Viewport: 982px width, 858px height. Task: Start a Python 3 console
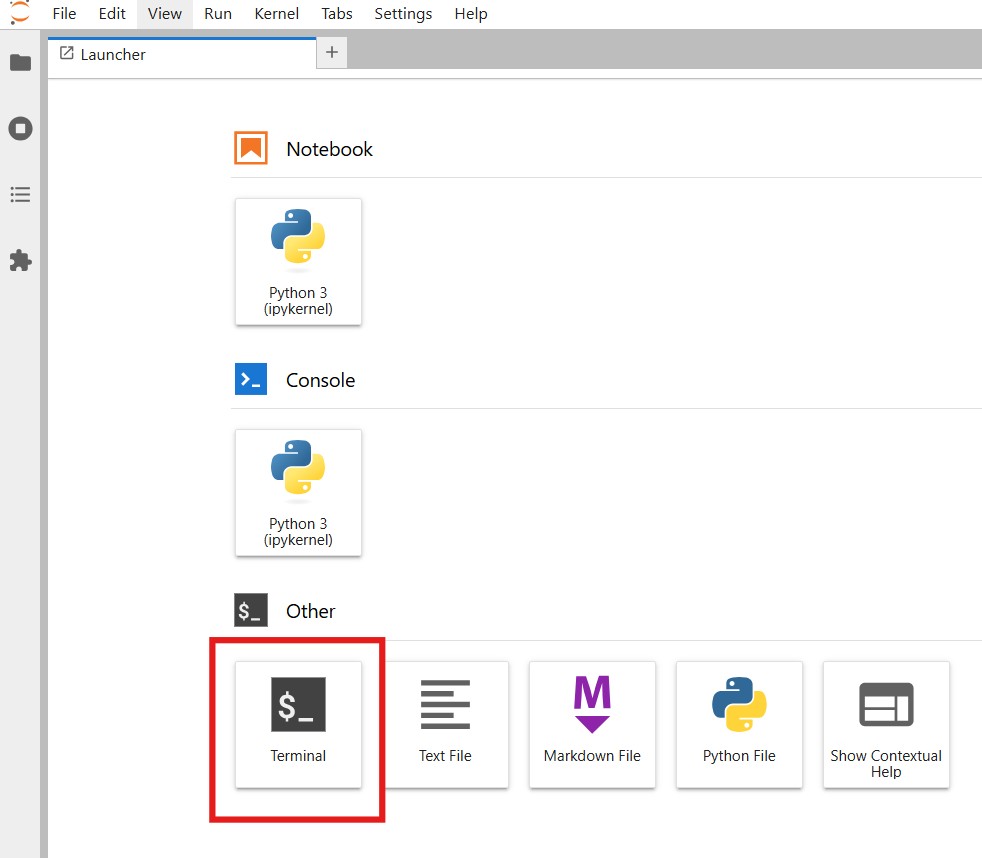pyautogui.click(x=298, y=492)
